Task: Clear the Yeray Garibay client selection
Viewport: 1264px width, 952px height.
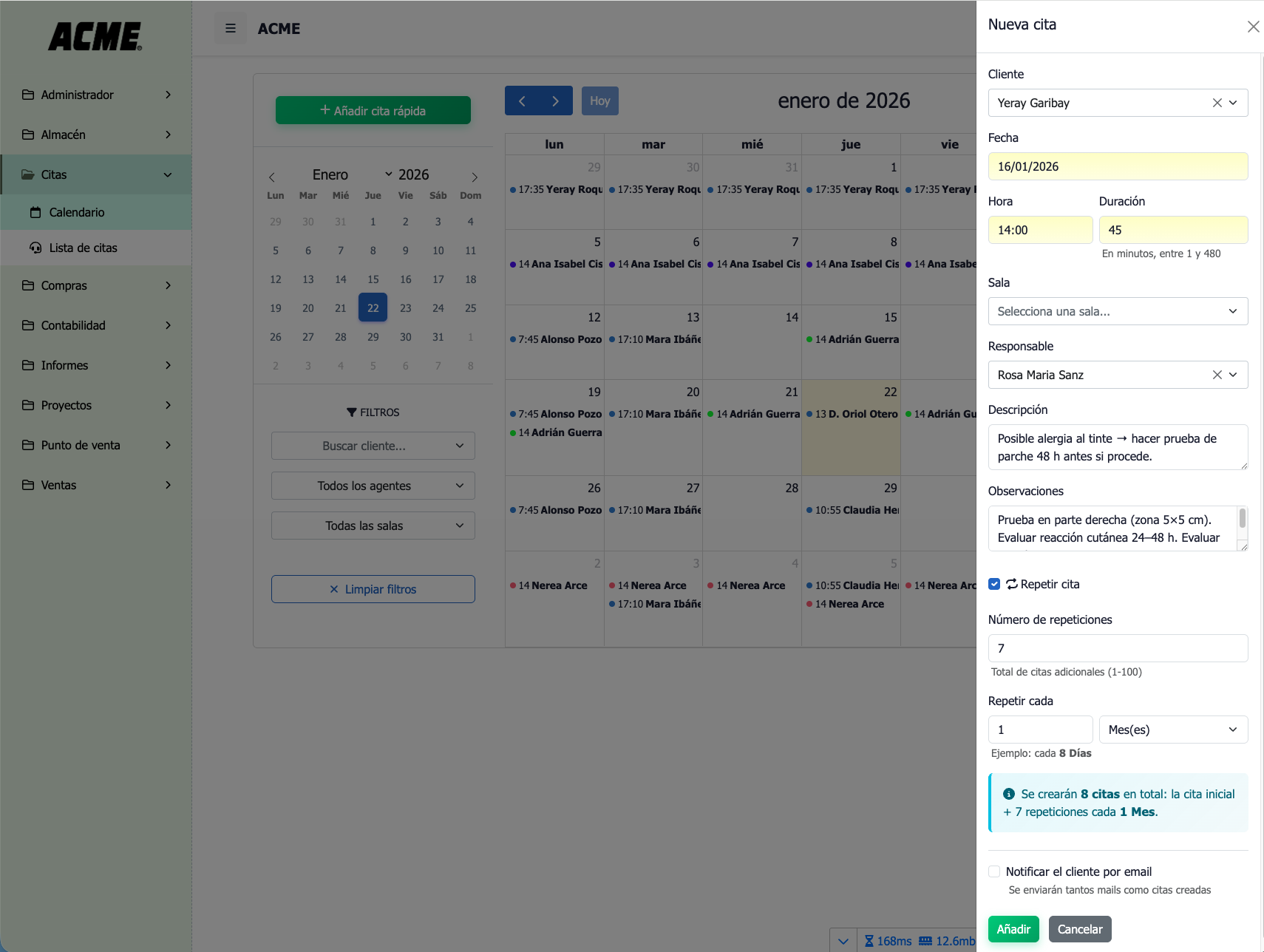Action: (x=1217, y=103)
